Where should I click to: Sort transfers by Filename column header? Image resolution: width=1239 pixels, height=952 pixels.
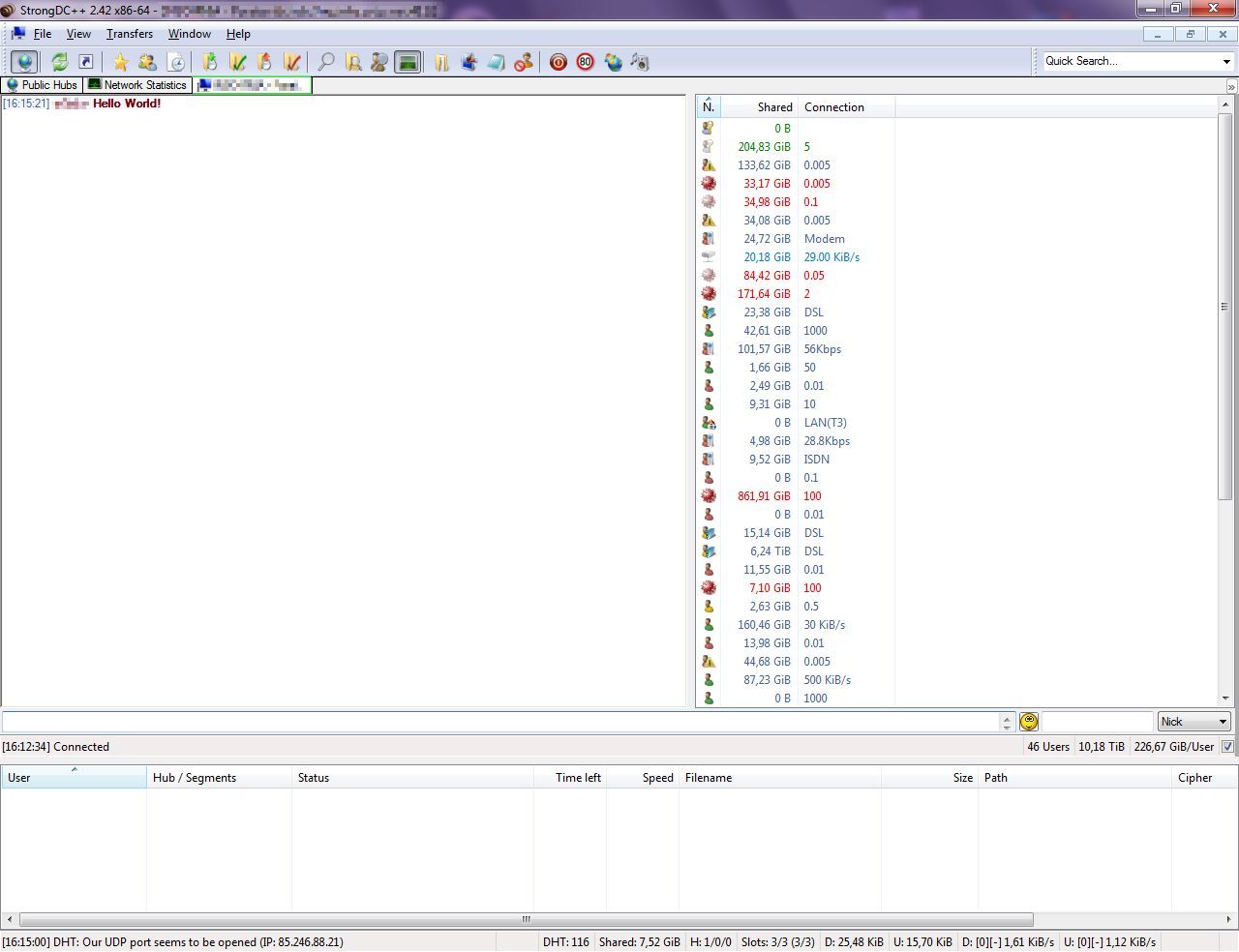click(779, 778)
